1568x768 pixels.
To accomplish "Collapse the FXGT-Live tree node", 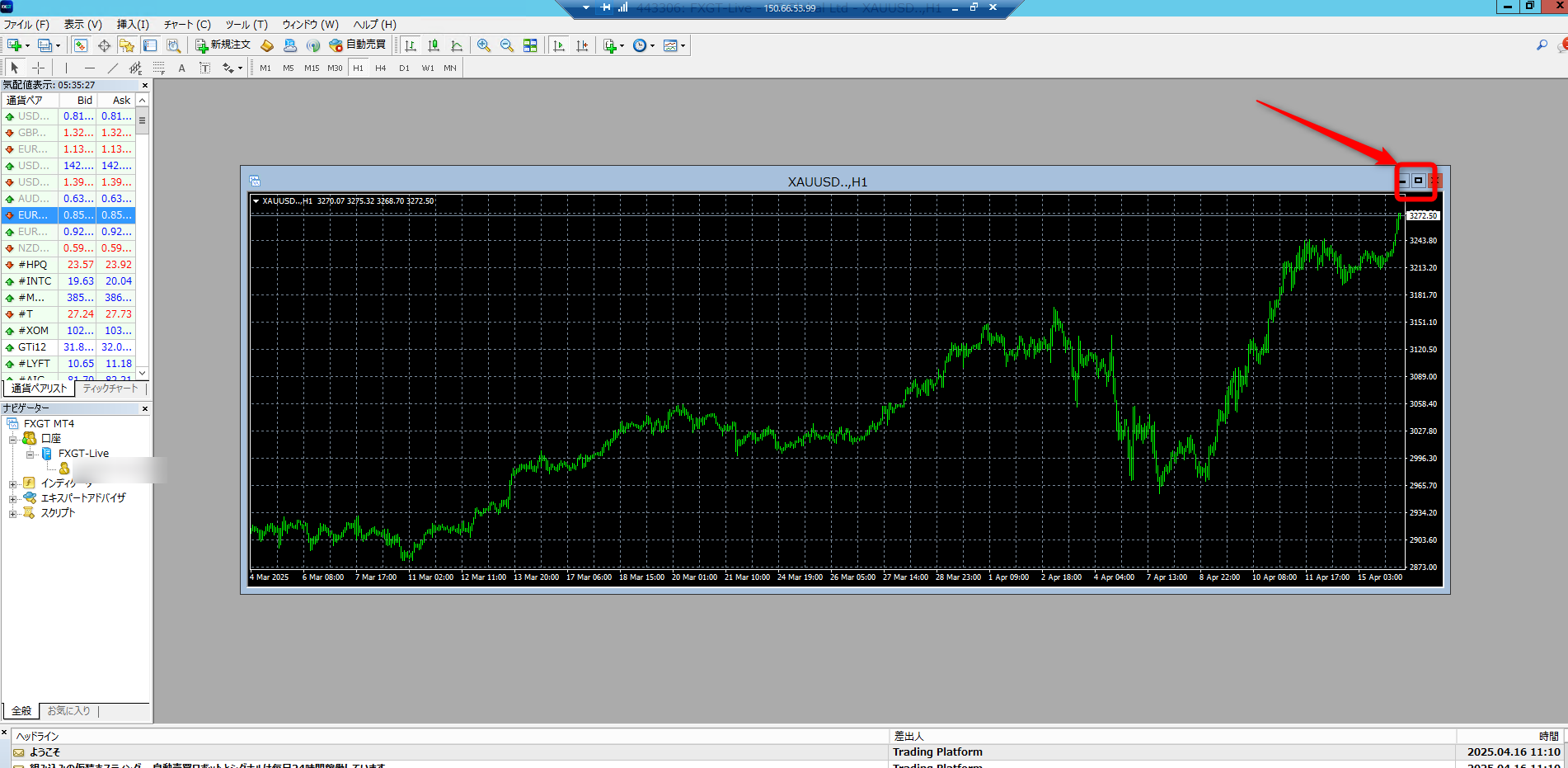I will tap(31, 454).
